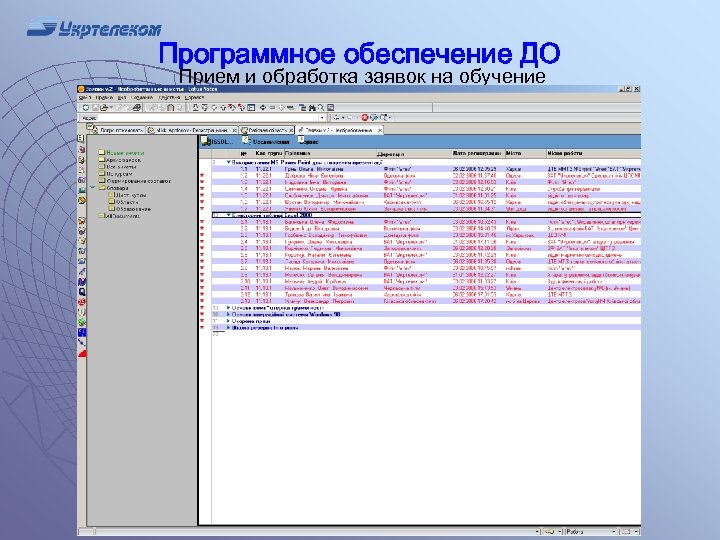Expand the Windows 98 category
This screenshot has width=720, height=540.
(228, 315)
